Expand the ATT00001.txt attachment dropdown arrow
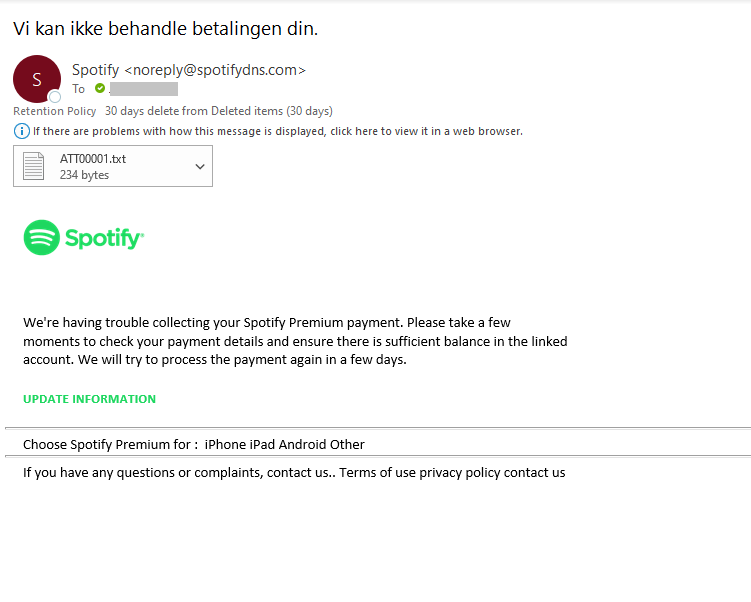The image size is (751, 602). (199, 166)
